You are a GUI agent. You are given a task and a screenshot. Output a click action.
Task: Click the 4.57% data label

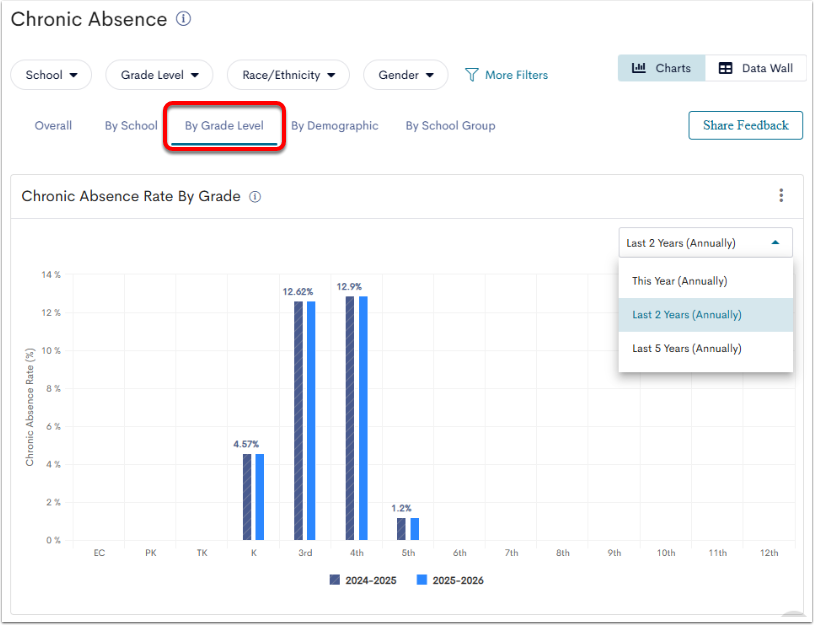pyautogui.click(x=246, y=444)
